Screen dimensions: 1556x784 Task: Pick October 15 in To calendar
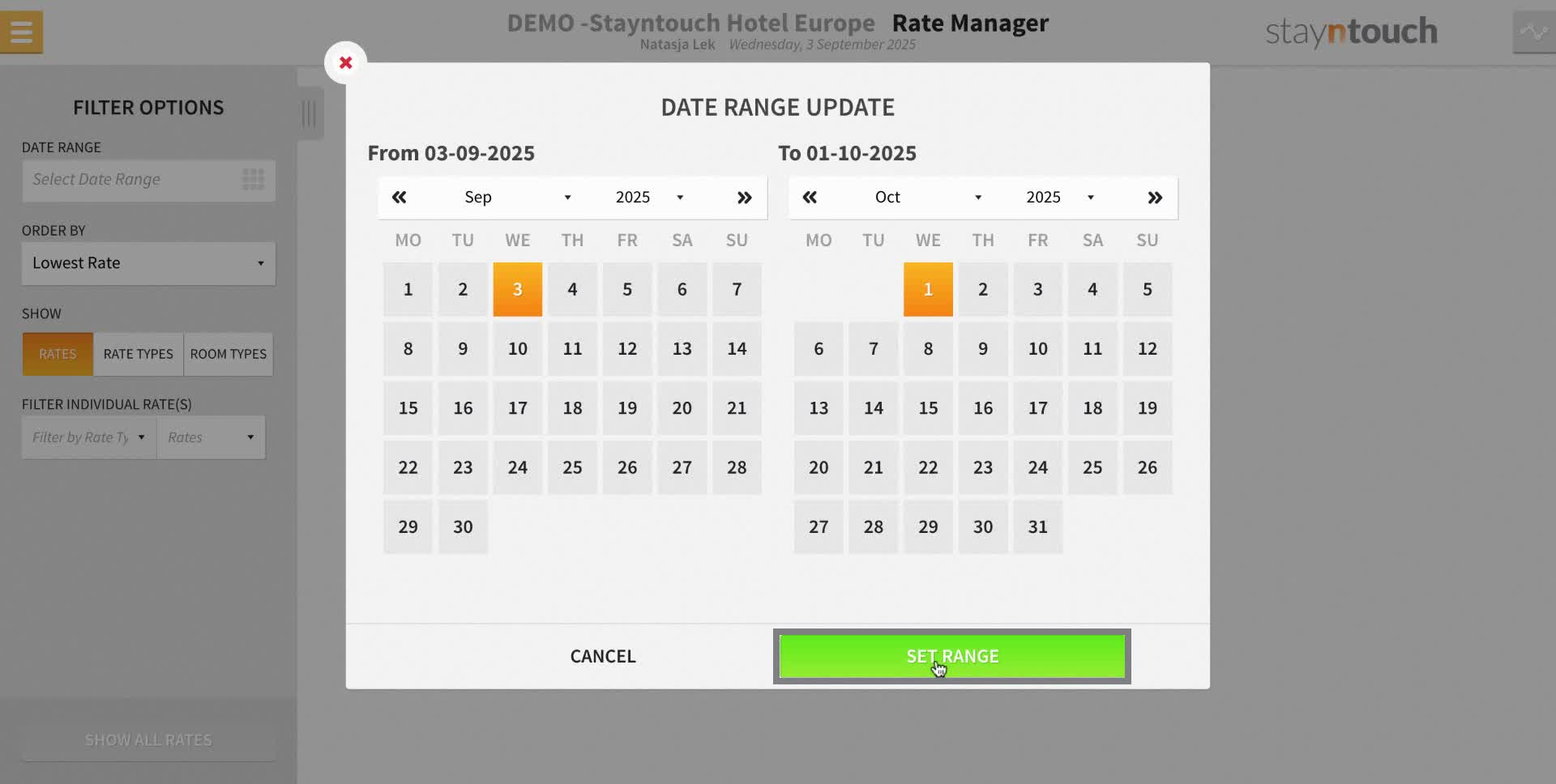(928, 408)
